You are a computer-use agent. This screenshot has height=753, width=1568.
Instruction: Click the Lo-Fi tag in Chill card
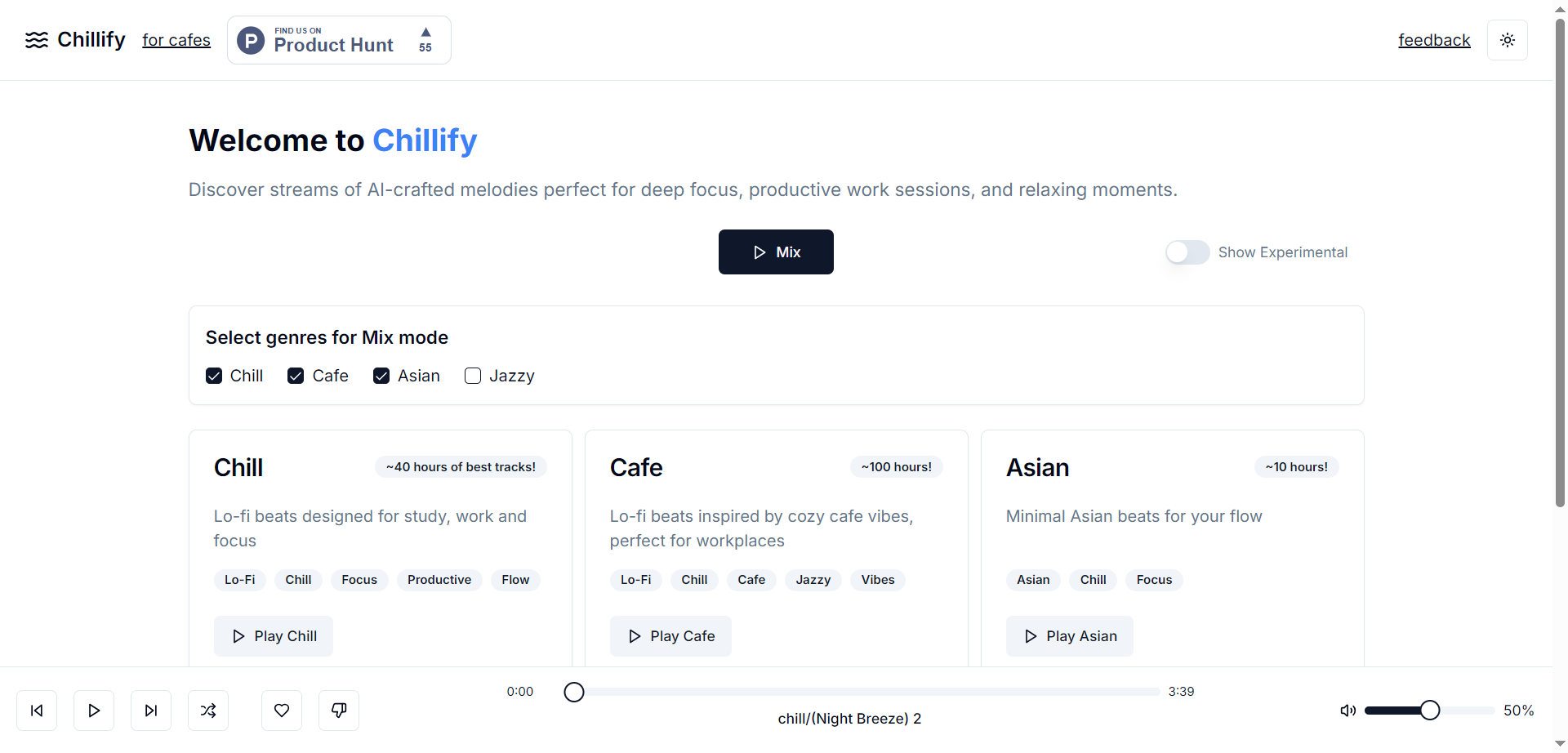pyautogui.click(x=239, y=580)
